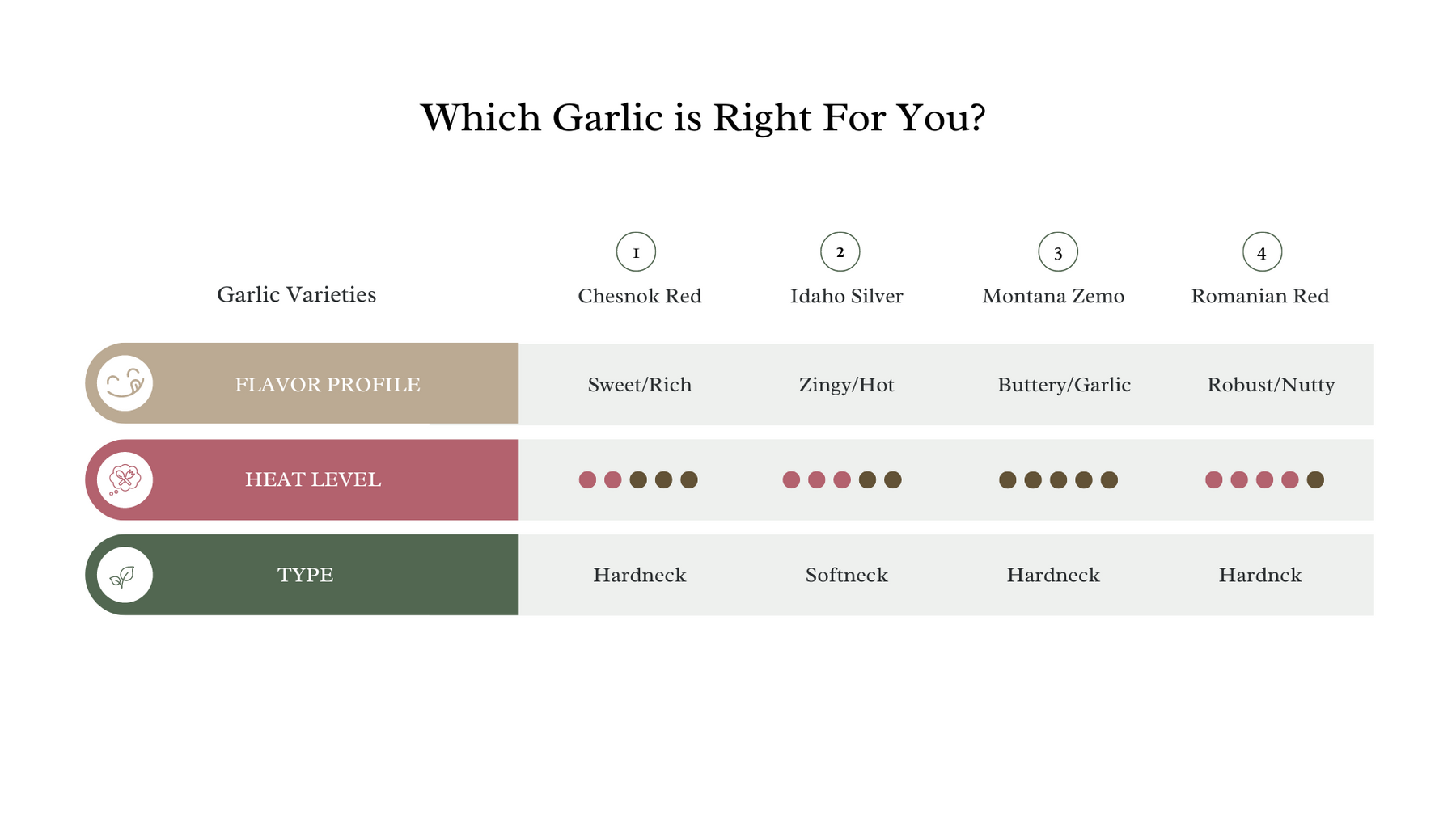Viewport: 1456px width, 819px height.
Task: Click the first heat dot for Chesnok Red
Action: (587, 480)
